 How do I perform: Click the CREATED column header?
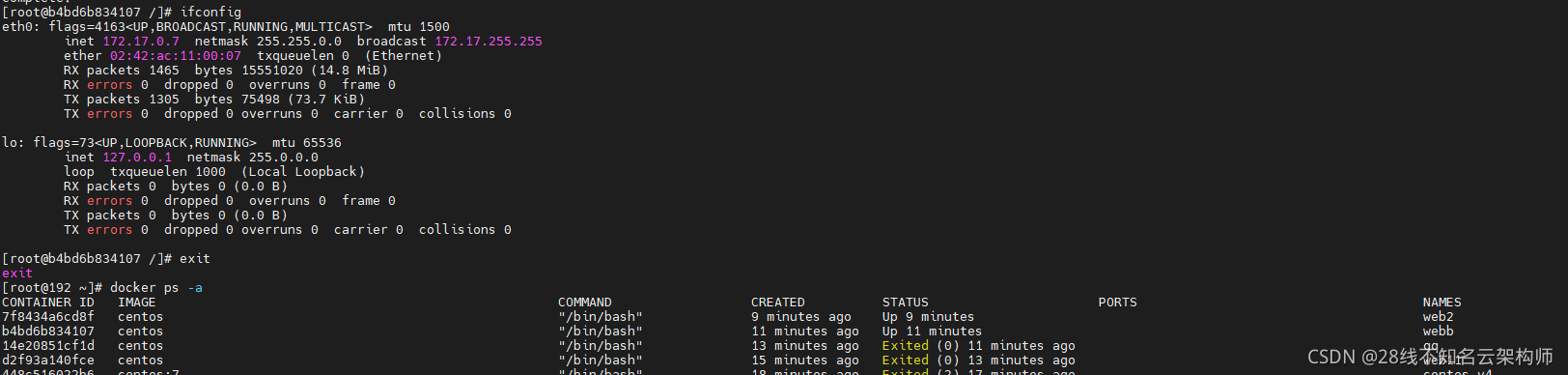(778, 303)
